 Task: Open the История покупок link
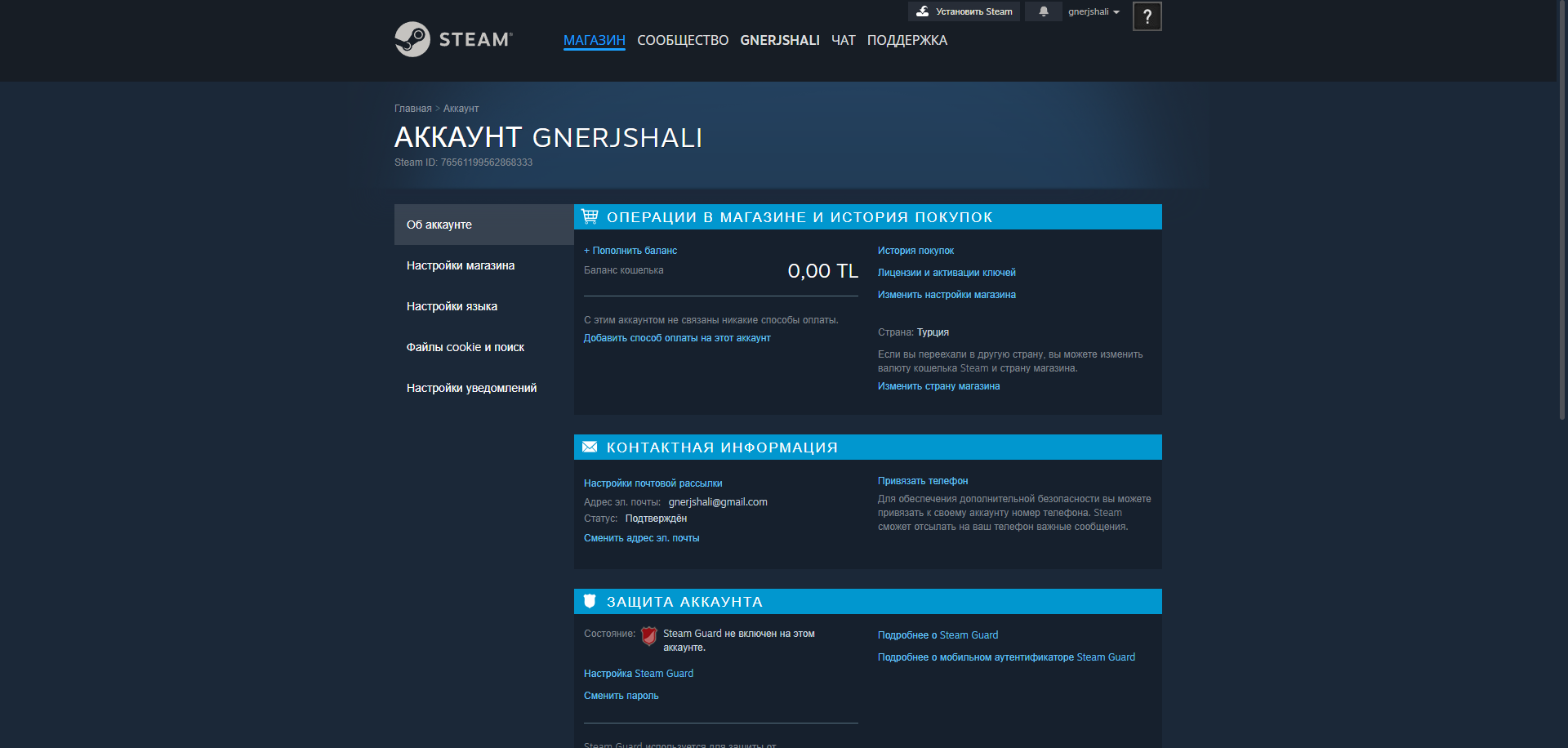click(x=915, y=251)
